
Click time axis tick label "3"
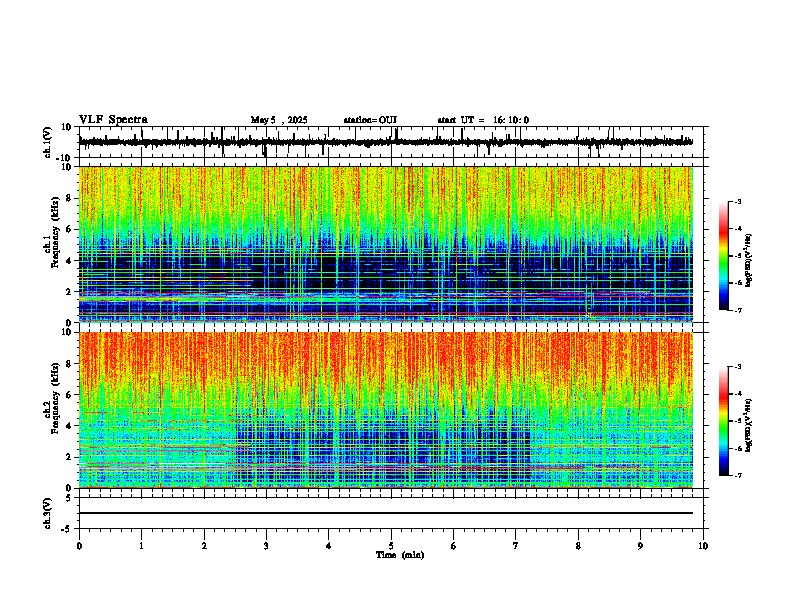(266, 546)
